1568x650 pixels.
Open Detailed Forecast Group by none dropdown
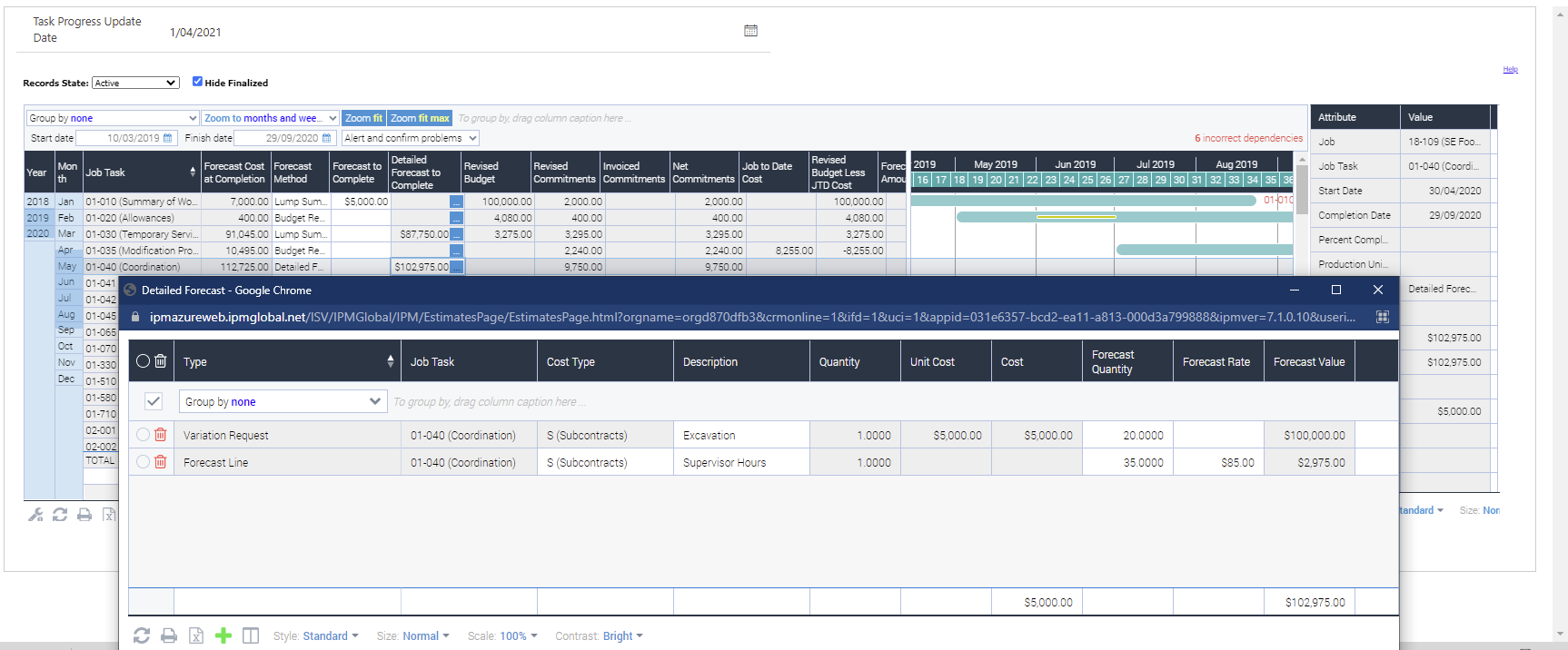(283, 401)
